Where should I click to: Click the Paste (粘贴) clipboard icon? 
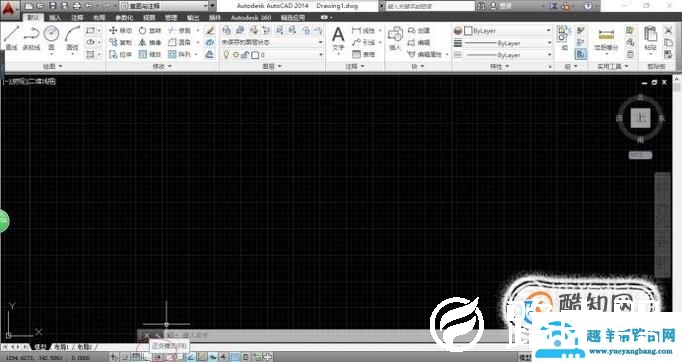click(x=650, y=39)
